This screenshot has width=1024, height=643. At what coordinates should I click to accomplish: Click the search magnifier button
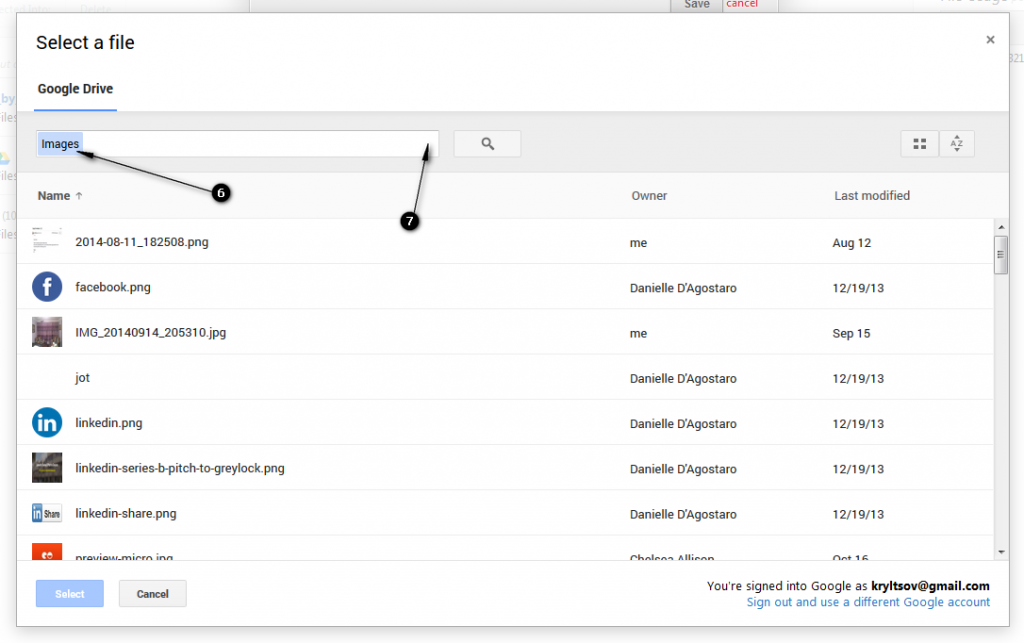(x=487, y=143)
